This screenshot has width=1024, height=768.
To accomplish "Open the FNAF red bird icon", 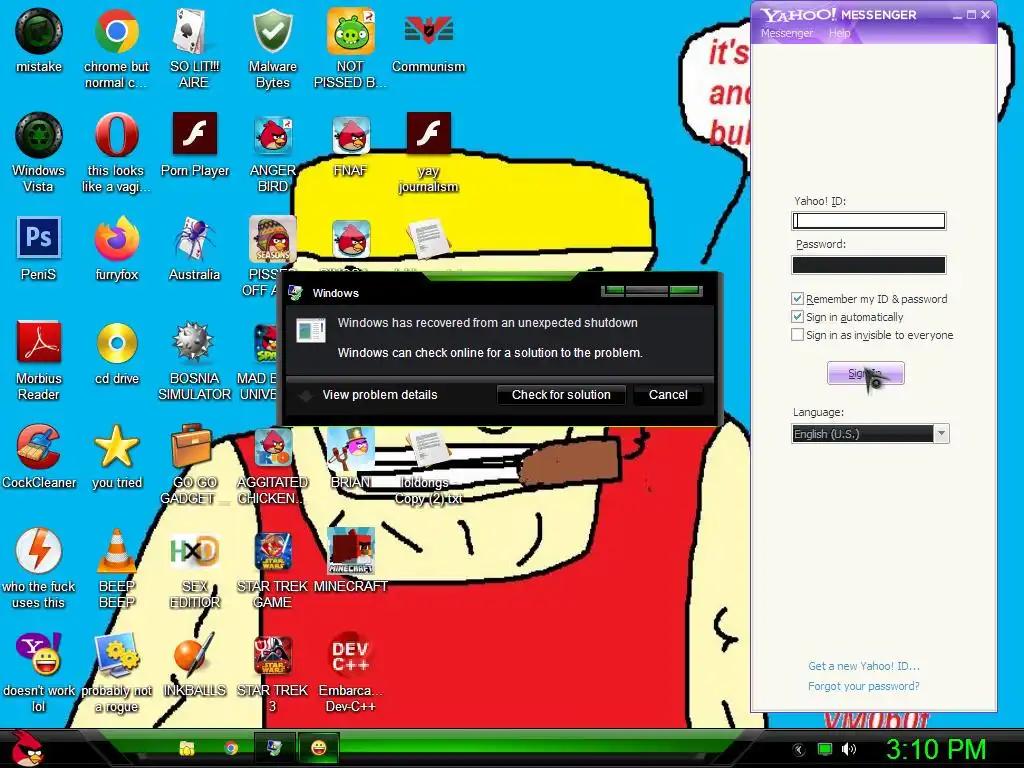I will 351,135.
